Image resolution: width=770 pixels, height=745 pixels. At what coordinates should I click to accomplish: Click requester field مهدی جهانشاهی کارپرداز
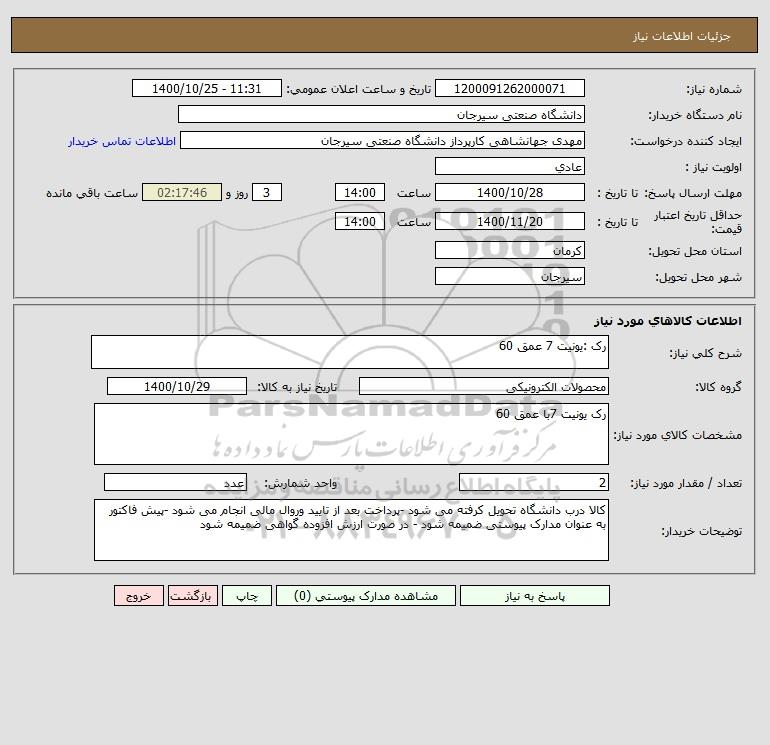tap(383, 140)
